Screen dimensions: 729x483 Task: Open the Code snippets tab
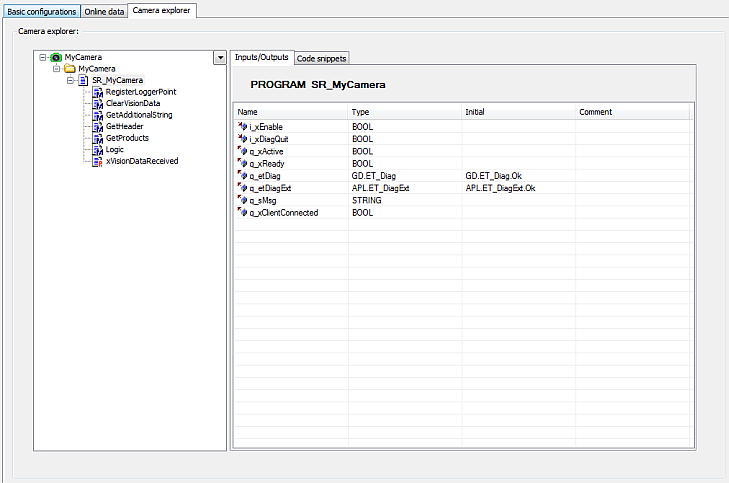[322, 59]
